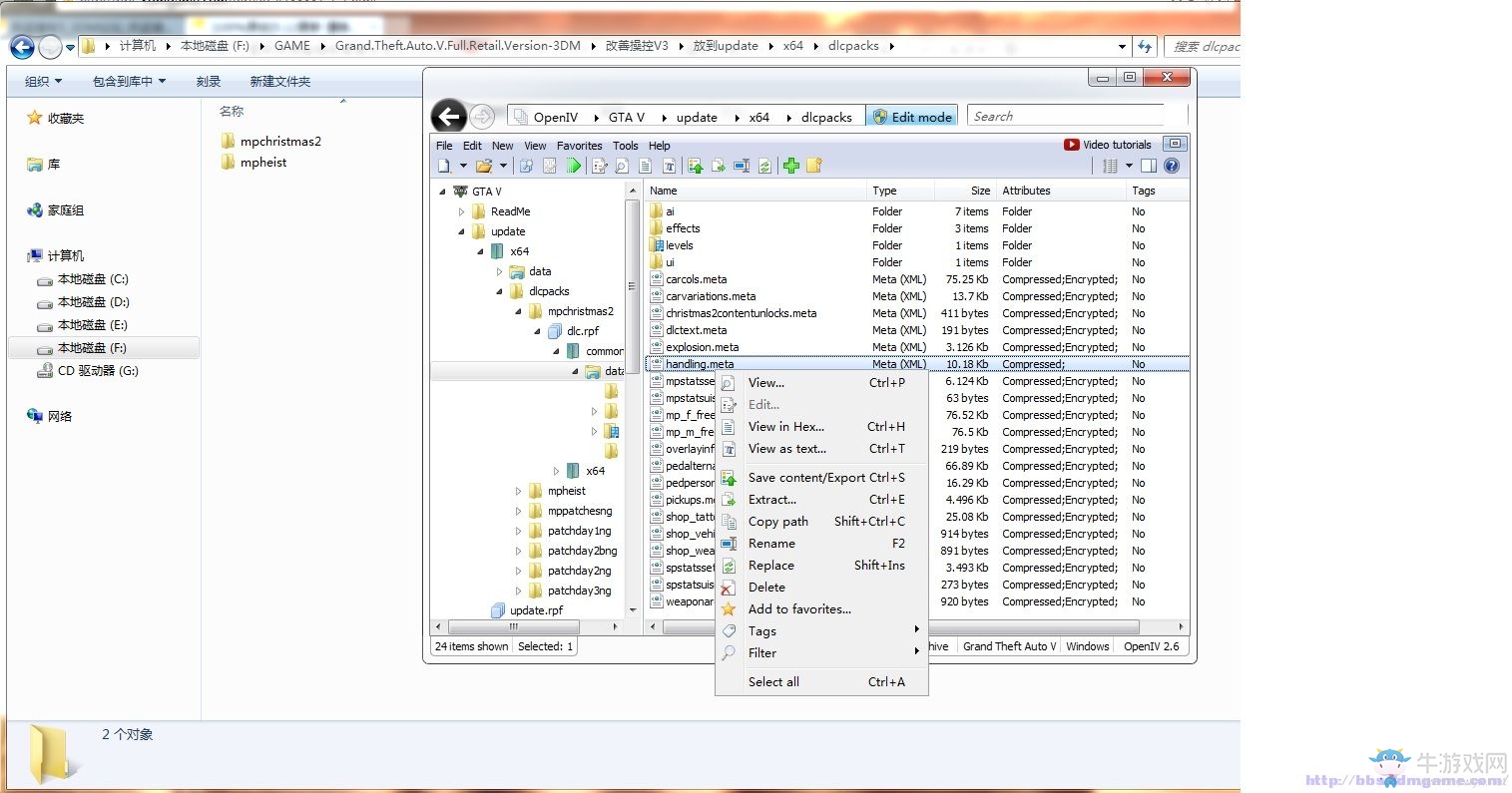Viewport: 1512px width, 793px height.
Task: Open the new file dropdown arrow
Action: coord(462,166)
